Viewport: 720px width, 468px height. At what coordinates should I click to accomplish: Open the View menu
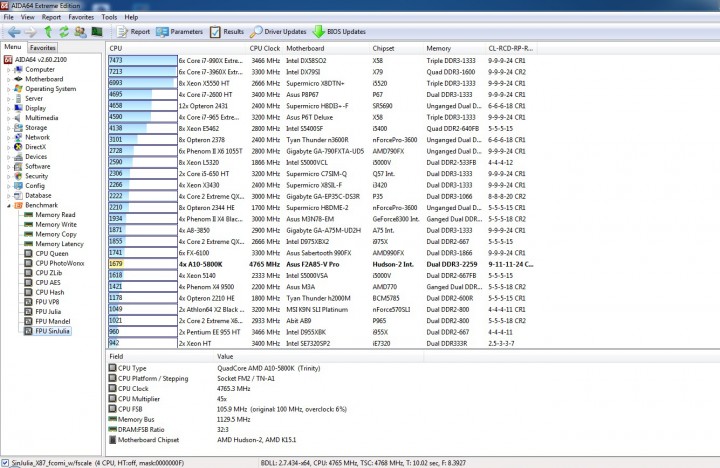click(x=28, y=17)
